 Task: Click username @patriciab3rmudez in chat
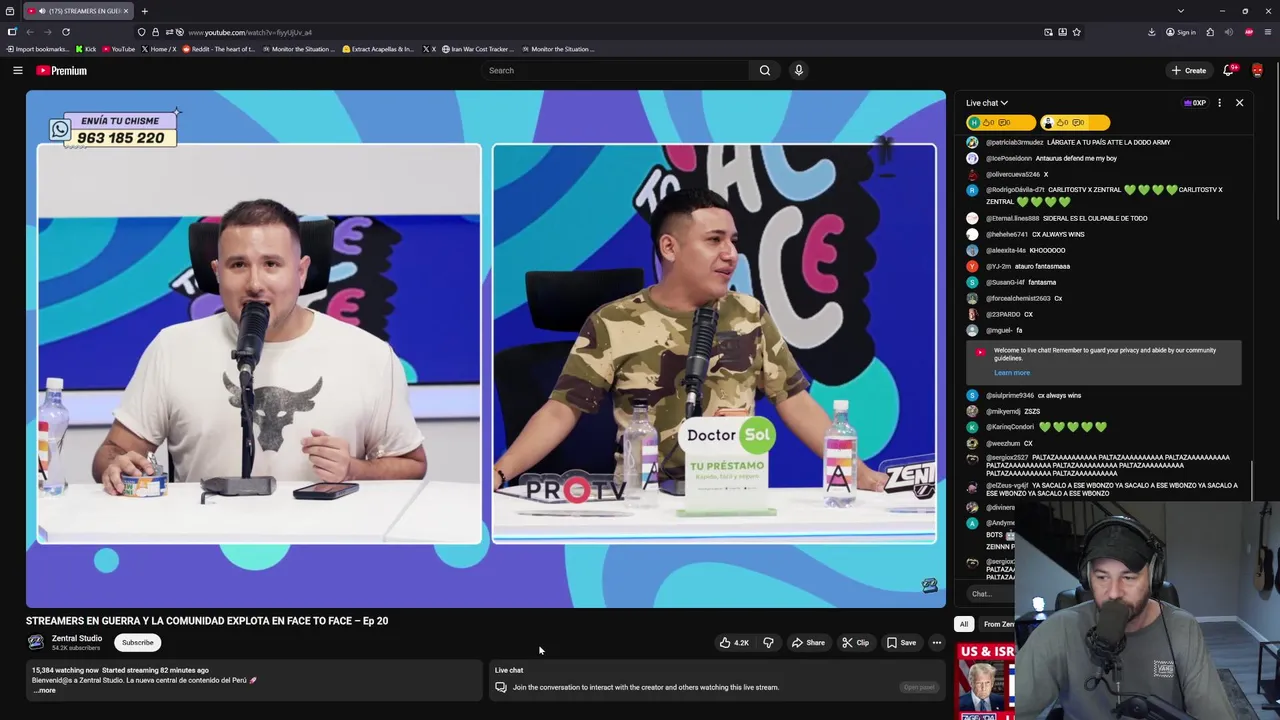[1014, 142]
